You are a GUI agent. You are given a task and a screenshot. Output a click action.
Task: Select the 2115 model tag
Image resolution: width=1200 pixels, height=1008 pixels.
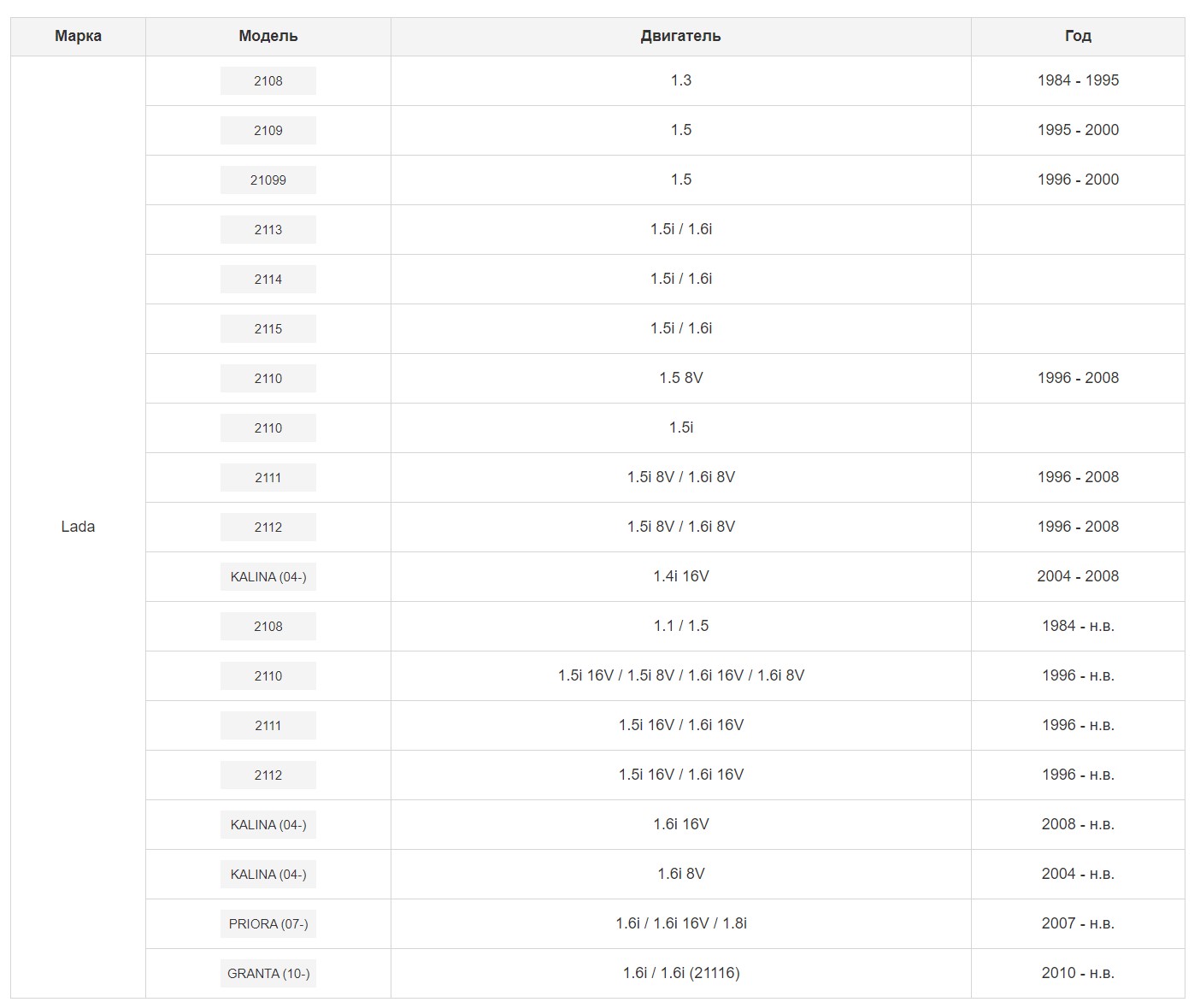(x=268, y=329)
